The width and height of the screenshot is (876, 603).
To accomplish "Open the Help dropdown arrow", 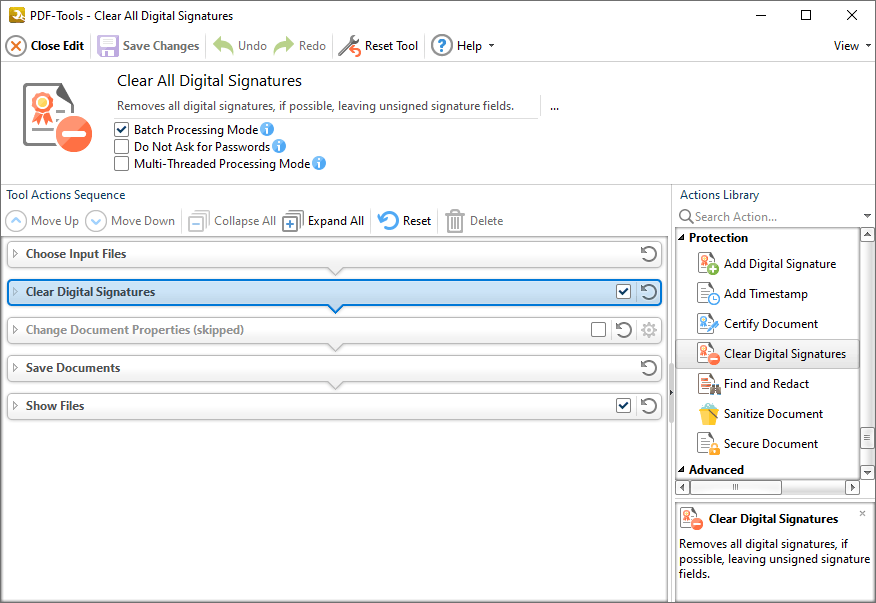I will (x=490, y=45).
